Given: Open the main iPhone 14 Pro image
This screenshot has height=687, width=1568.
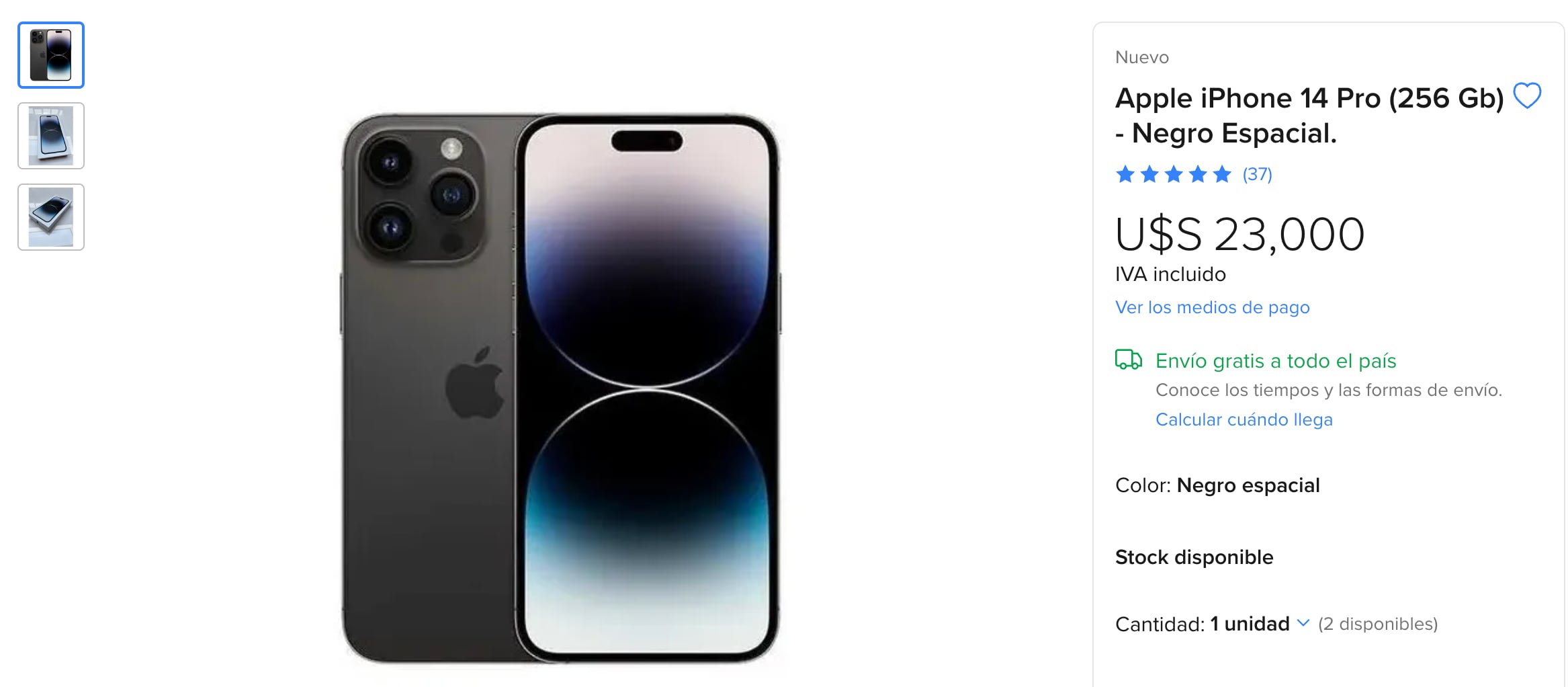Looking at the screenshot, I should click(560, 389).
